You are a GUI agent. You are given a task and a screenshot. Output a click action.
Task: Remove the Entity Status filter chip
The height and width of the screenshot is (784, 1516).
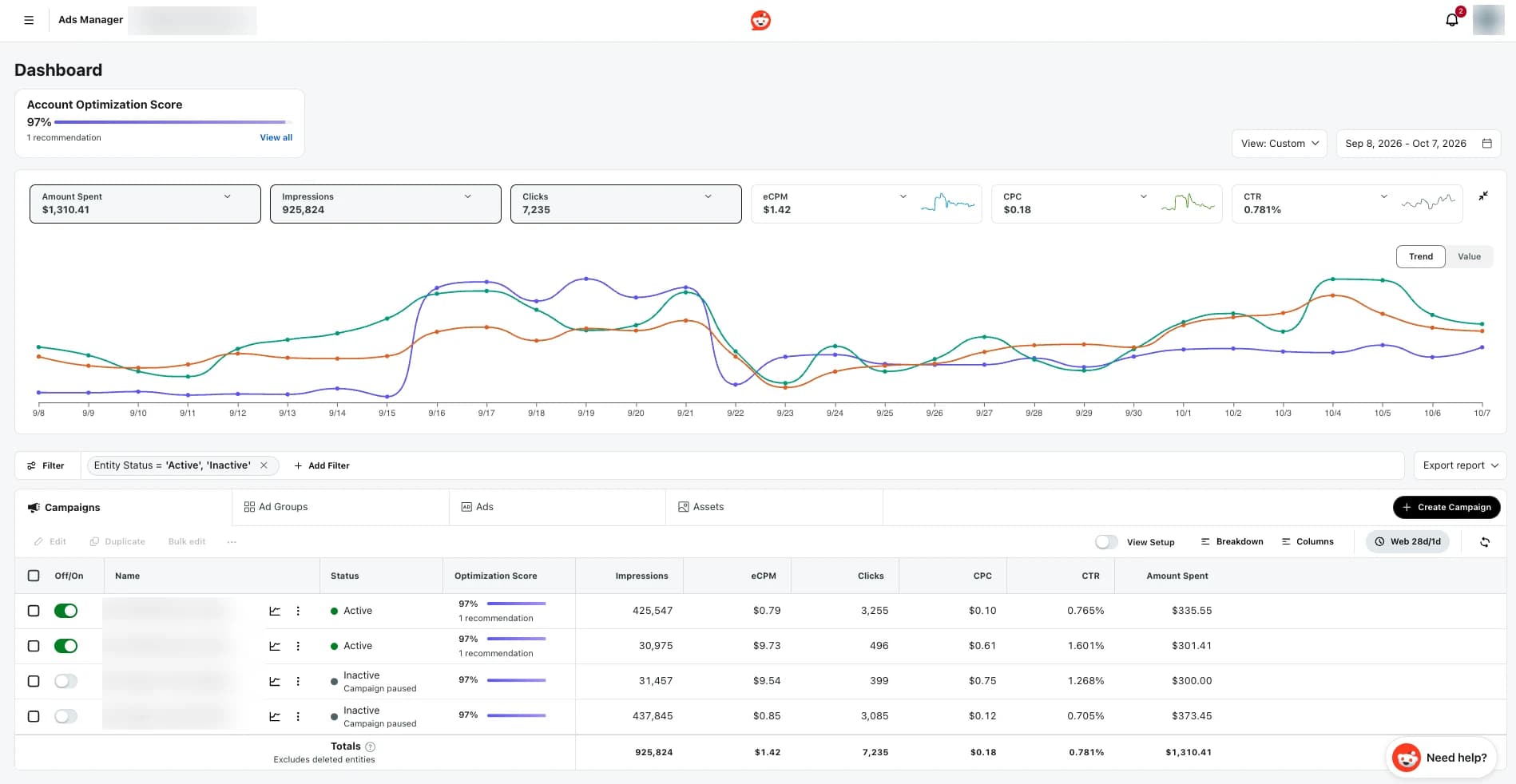[x=264, y=465]
